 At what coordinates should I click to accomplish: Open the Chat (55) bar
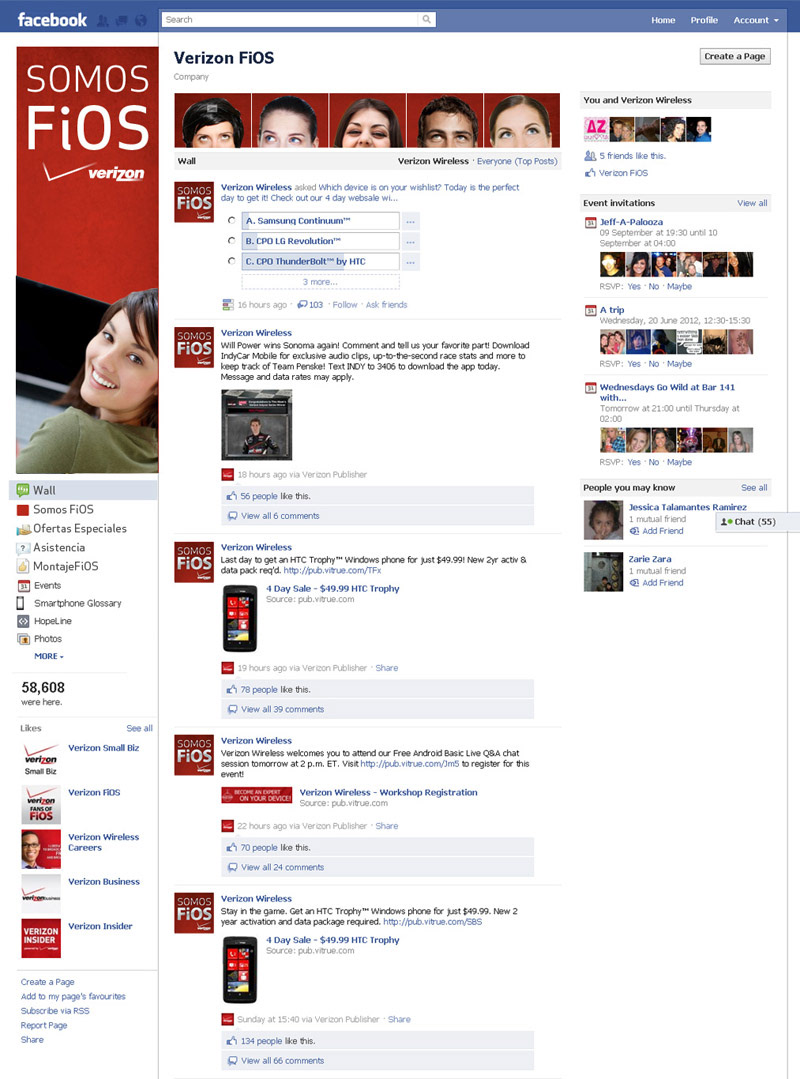pyautogui.click(x=757, y=522)
